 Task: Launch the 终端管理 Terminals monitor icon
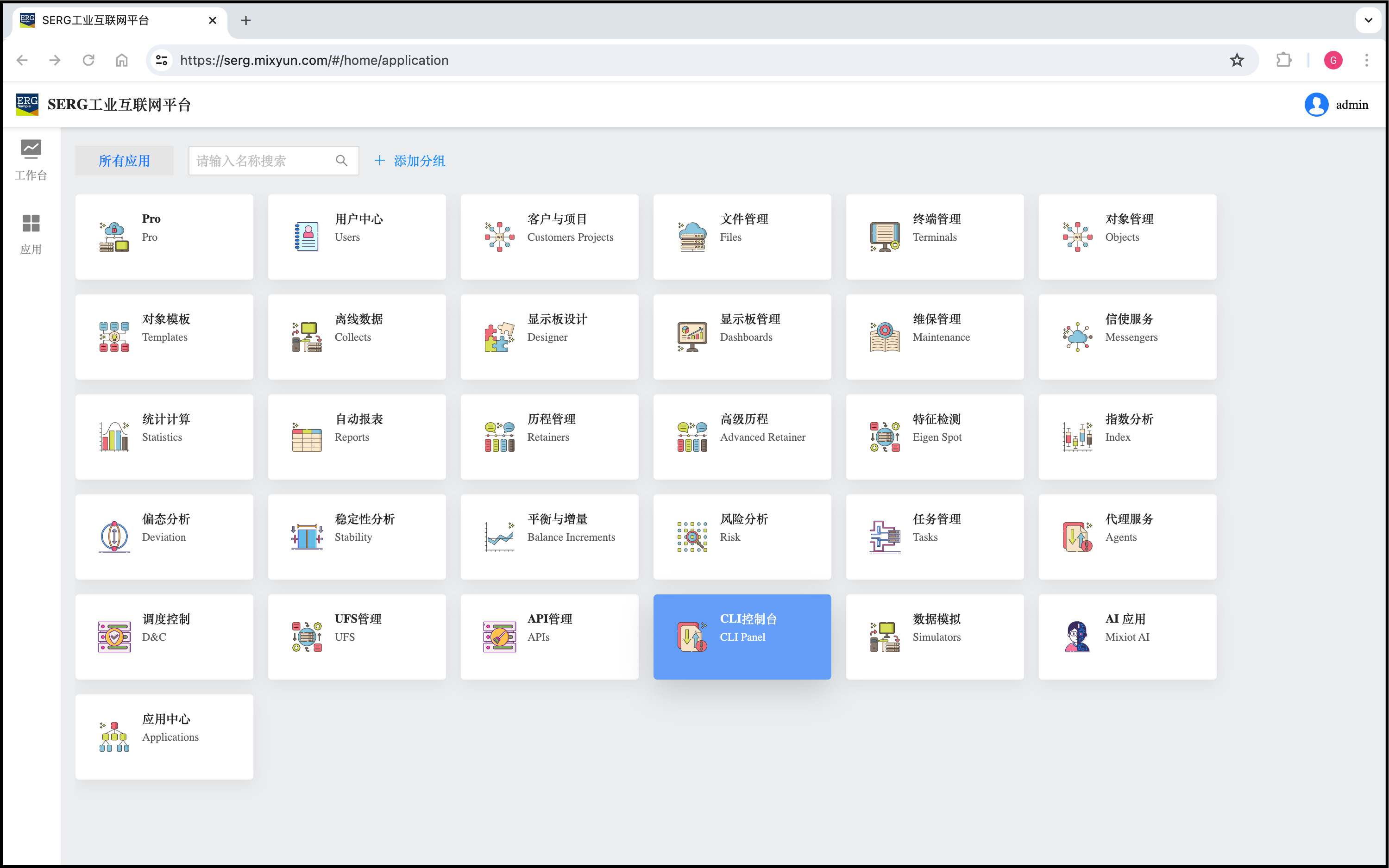coord(884,237)
